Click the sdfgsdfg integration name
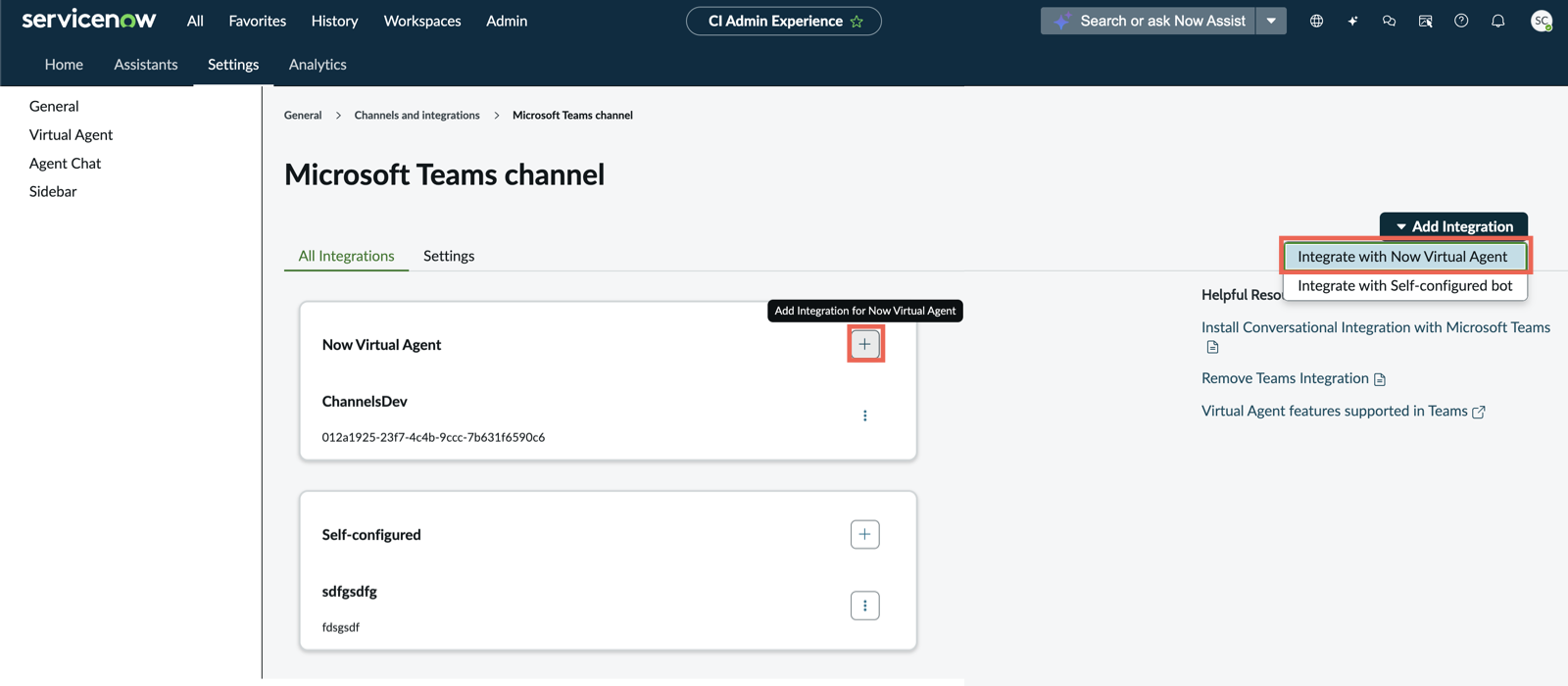Viewport: 1568px width, 686px height. click(x=349, y=591)
